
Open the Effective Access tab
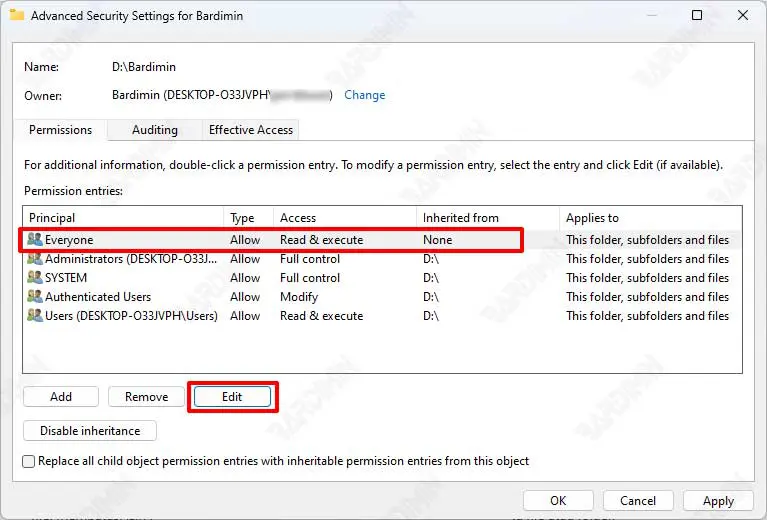[250, 130]
